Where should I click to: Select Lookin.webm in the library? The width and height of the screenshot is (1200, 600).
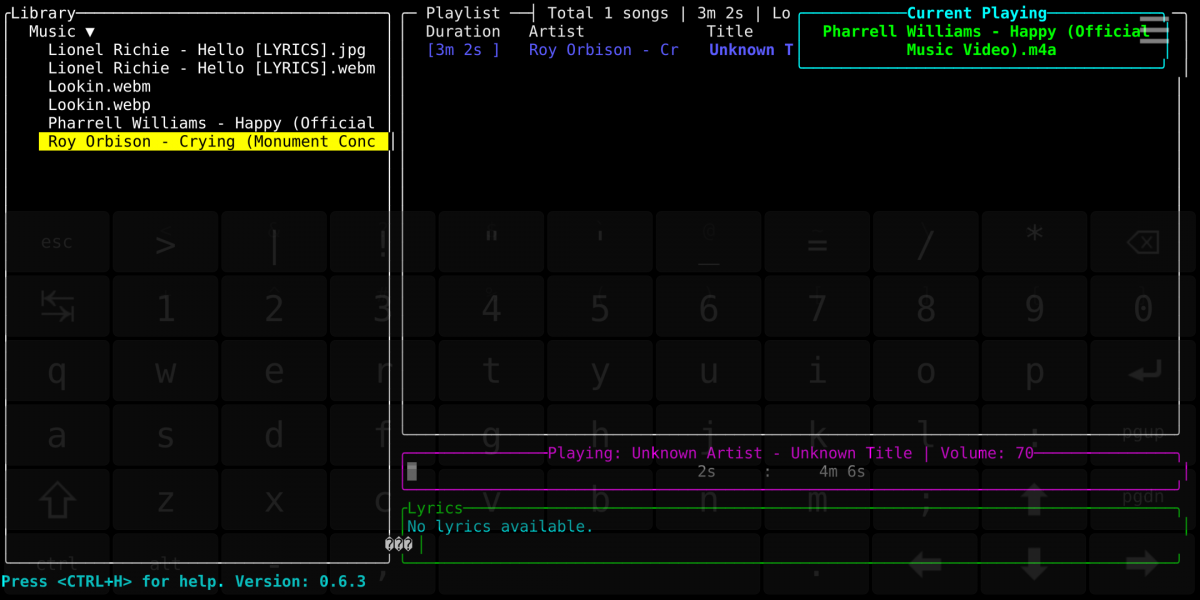(99, 86)
